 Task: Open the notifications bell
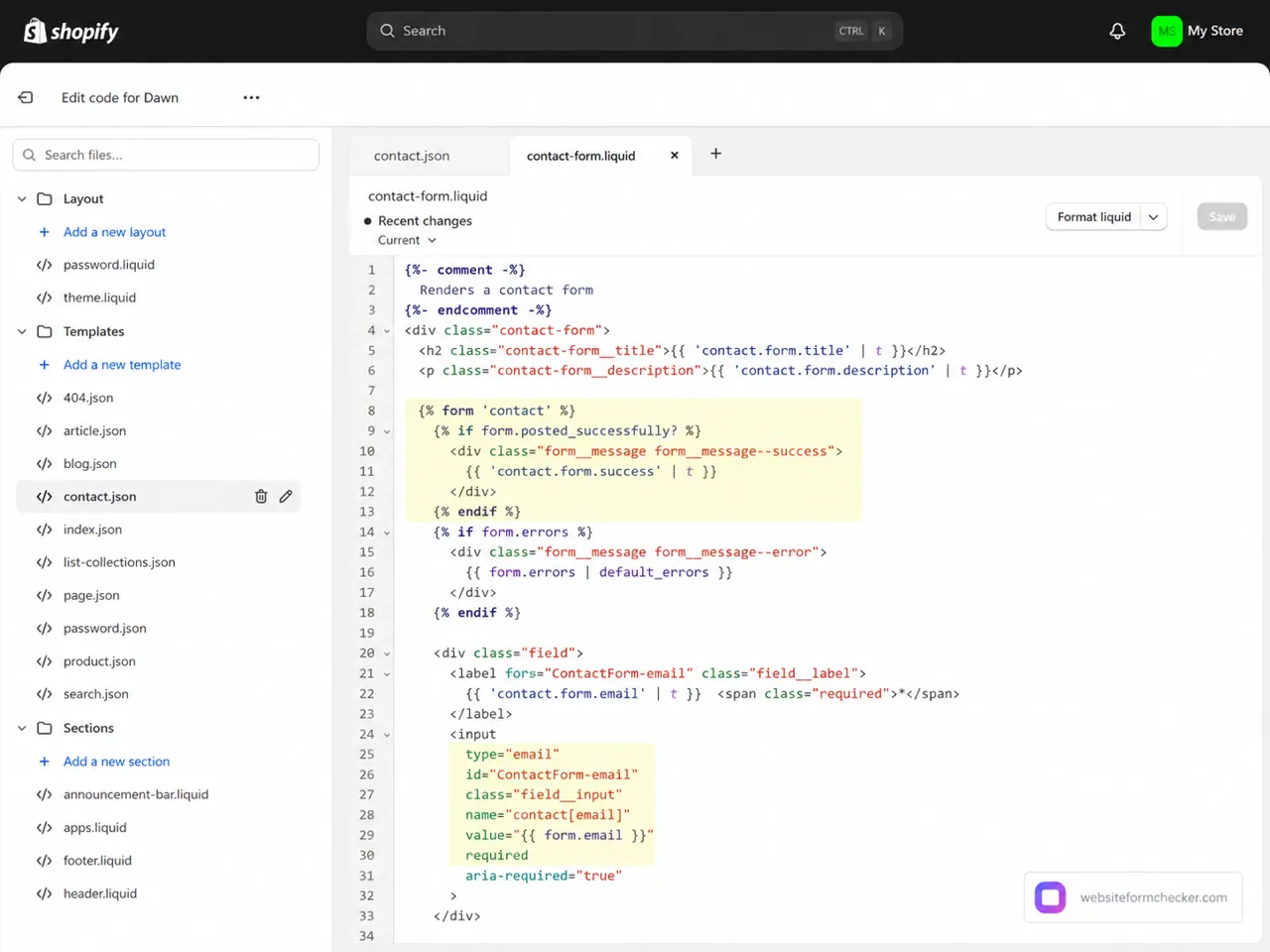pyautogui.click(x=1117, y=31)
